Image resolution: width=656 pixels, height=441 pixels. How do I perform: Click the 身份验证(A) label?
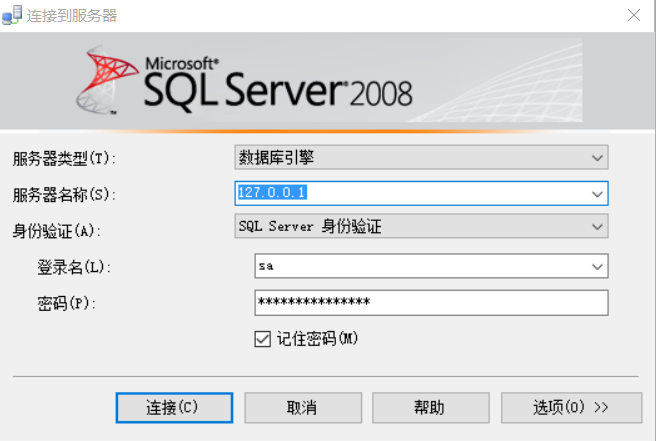pyautogui.click(x=56, y=231)
